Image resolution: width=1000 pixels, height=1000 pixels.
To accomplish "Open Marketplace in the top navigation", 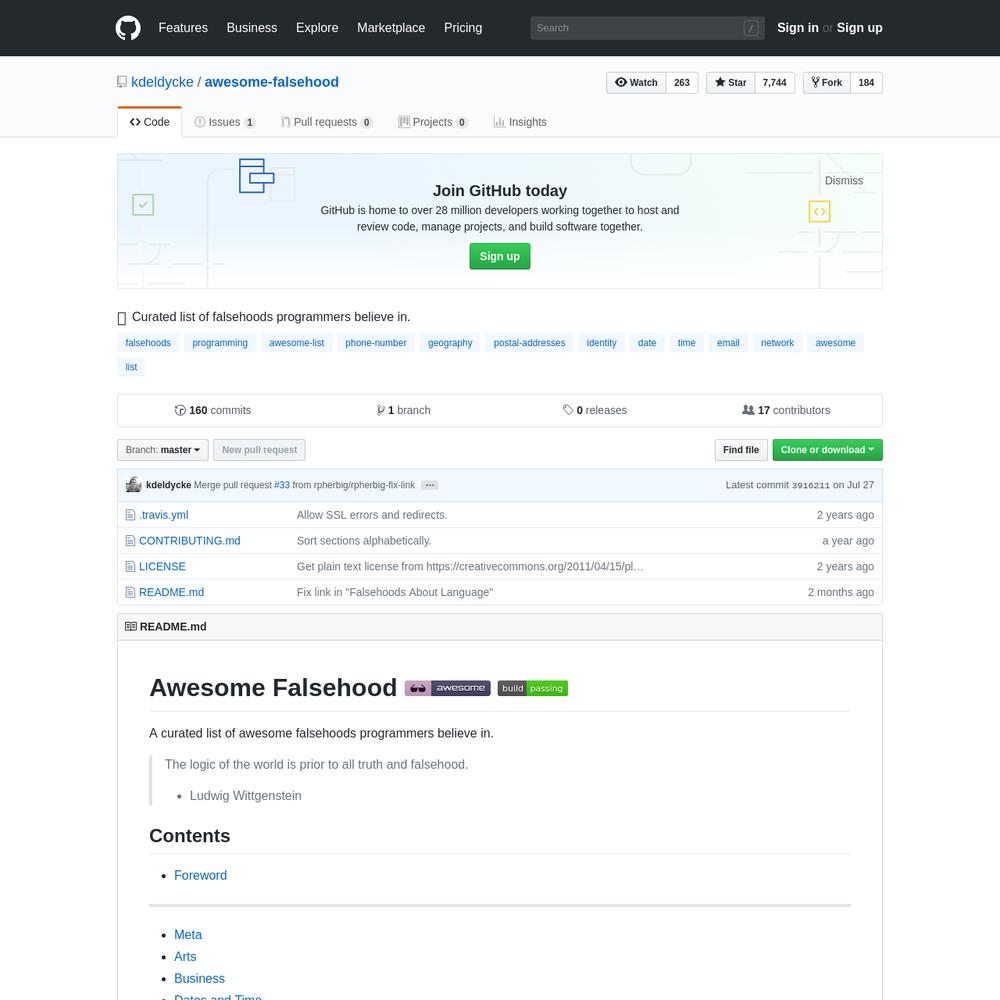I will pyautogui.click(x=391, y=28).
